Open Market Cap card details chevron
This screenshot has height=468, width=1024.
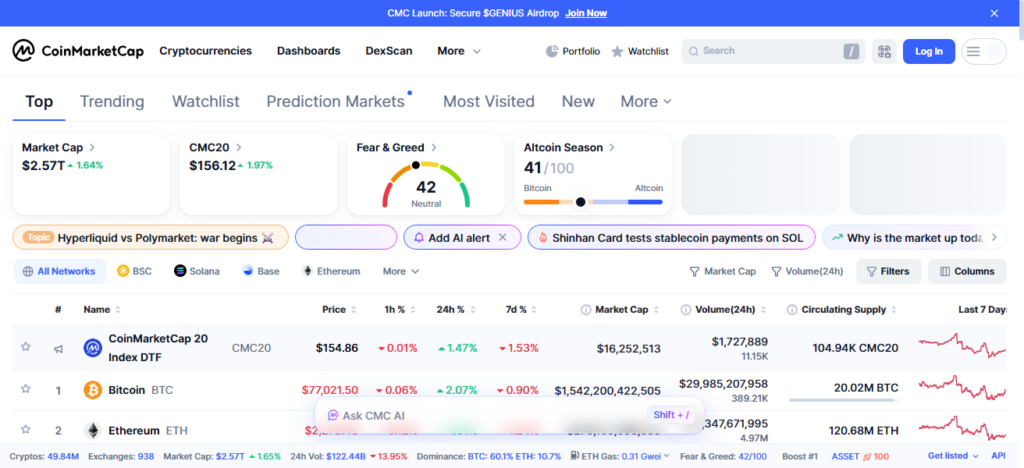(x=92, y=148)
